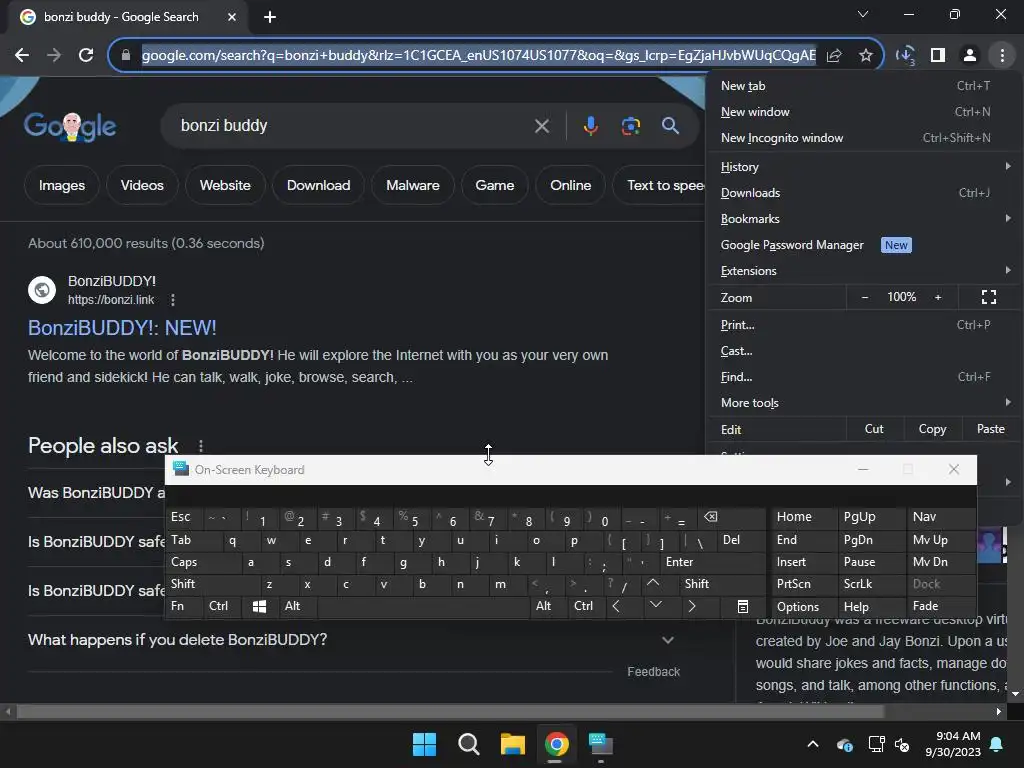
Task: Click the browser back arrow
Action: coord(22,56)
